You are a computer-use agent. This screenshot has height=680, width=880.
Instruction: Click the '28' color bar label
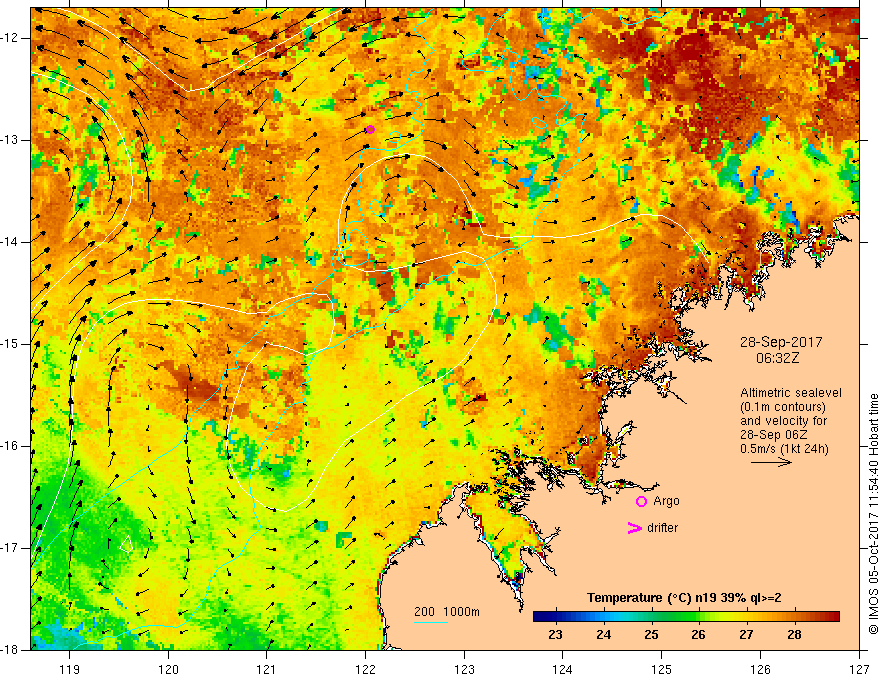tap(794, 635)
